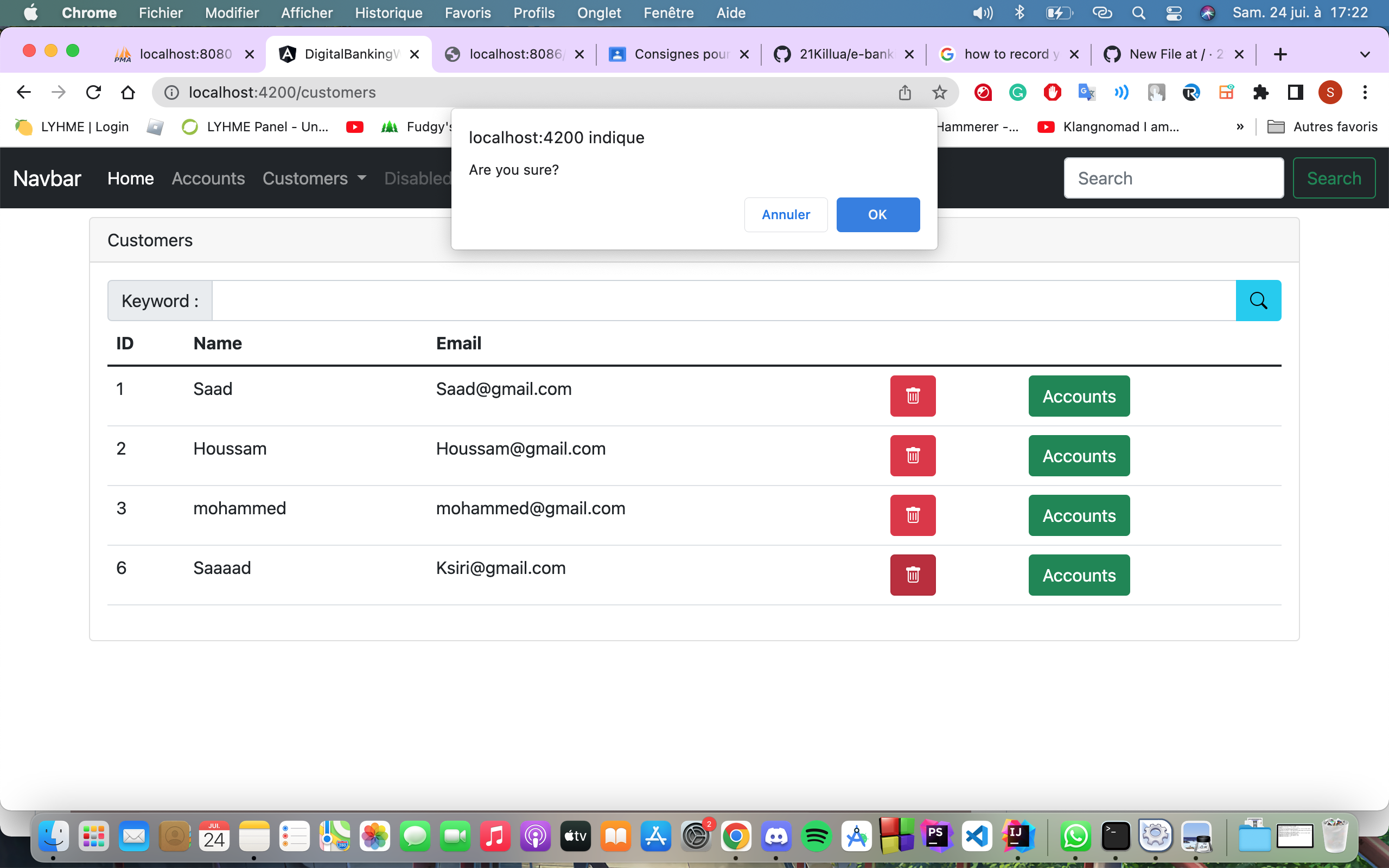Open Accounts for Houssam
The width and height of the screenshot is (1389, 868).
1079,455
